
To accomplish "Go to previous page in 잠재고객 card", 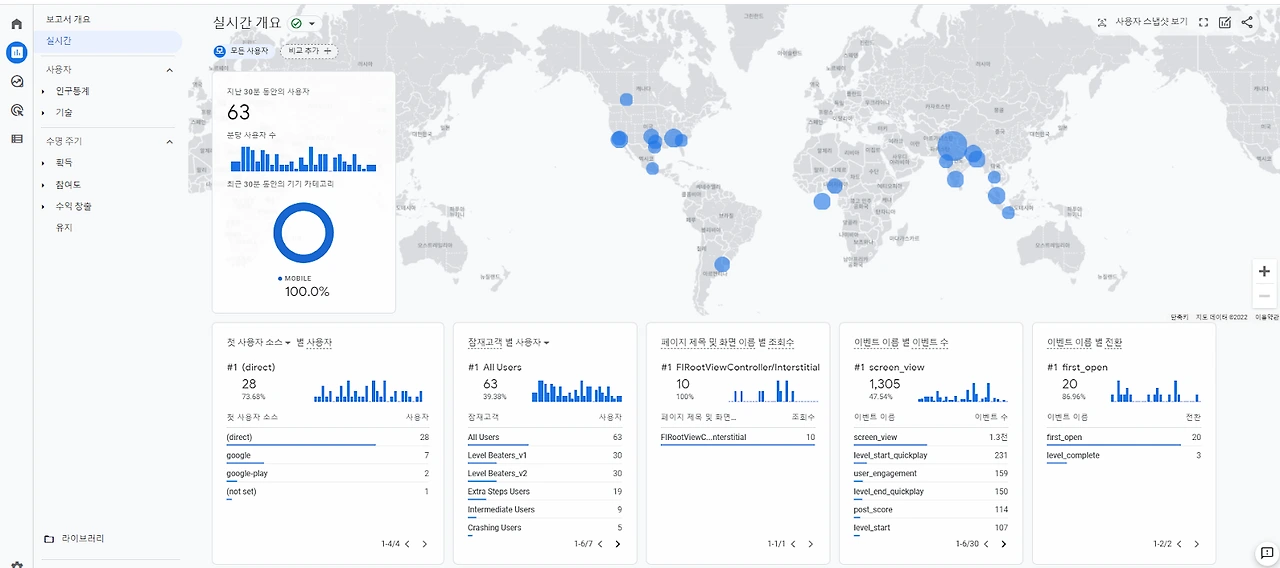I will pos(600,544).
